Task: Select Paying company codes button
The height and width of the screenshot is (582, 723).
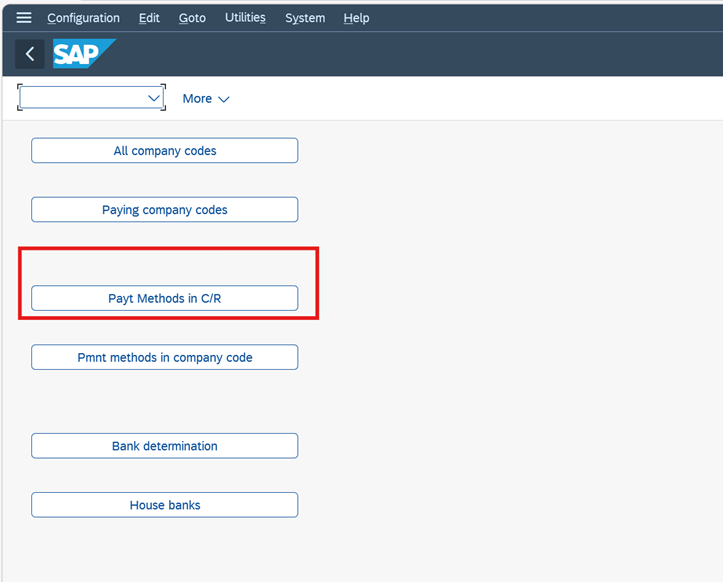Action: (x=165, y=209)
